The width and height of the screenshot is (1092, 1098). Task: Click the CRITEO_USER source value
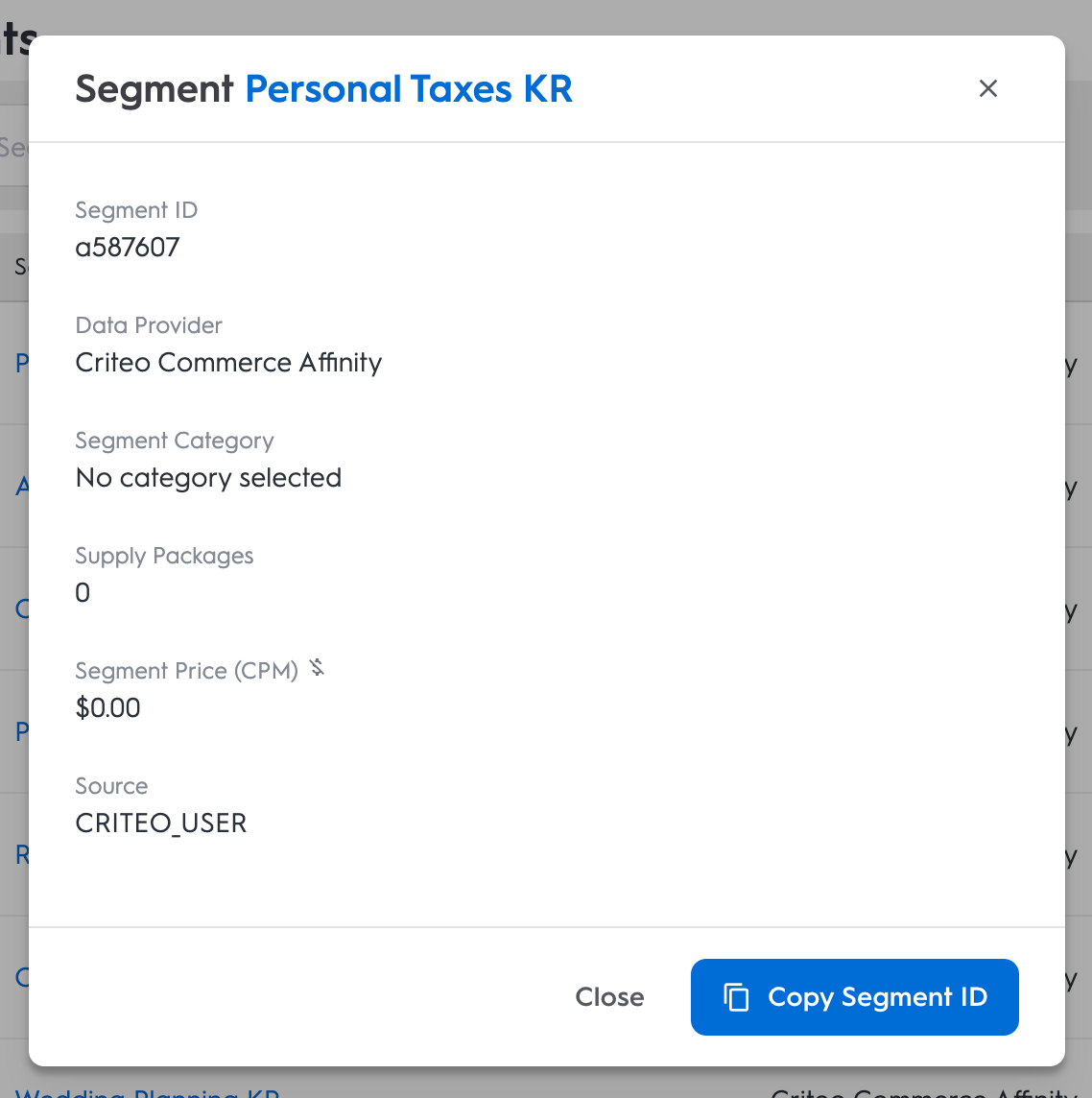coord(161,823)
